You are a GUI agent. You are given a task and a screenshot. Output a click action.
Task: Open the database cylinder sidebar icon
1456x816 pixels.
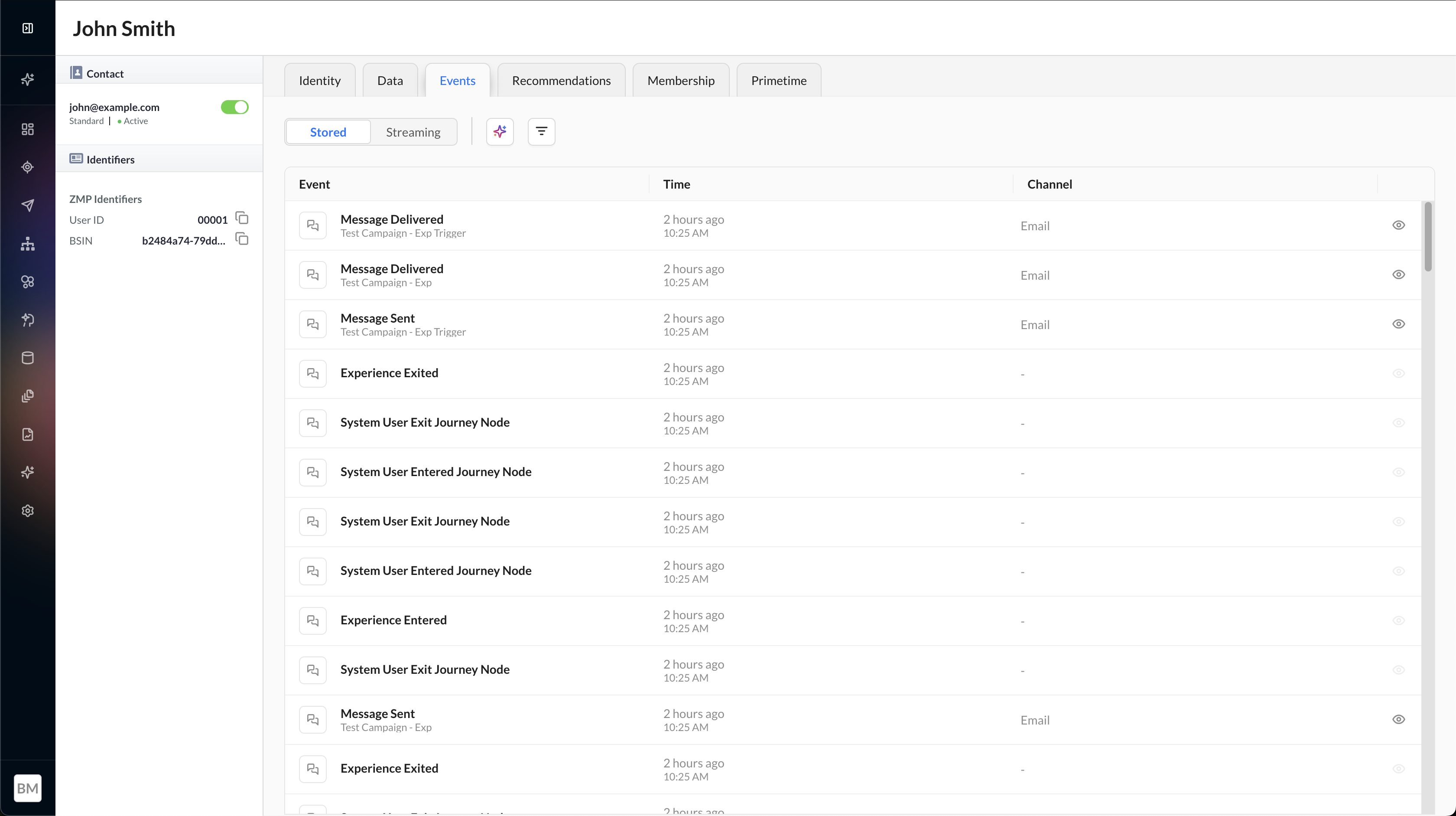(28, 358)
